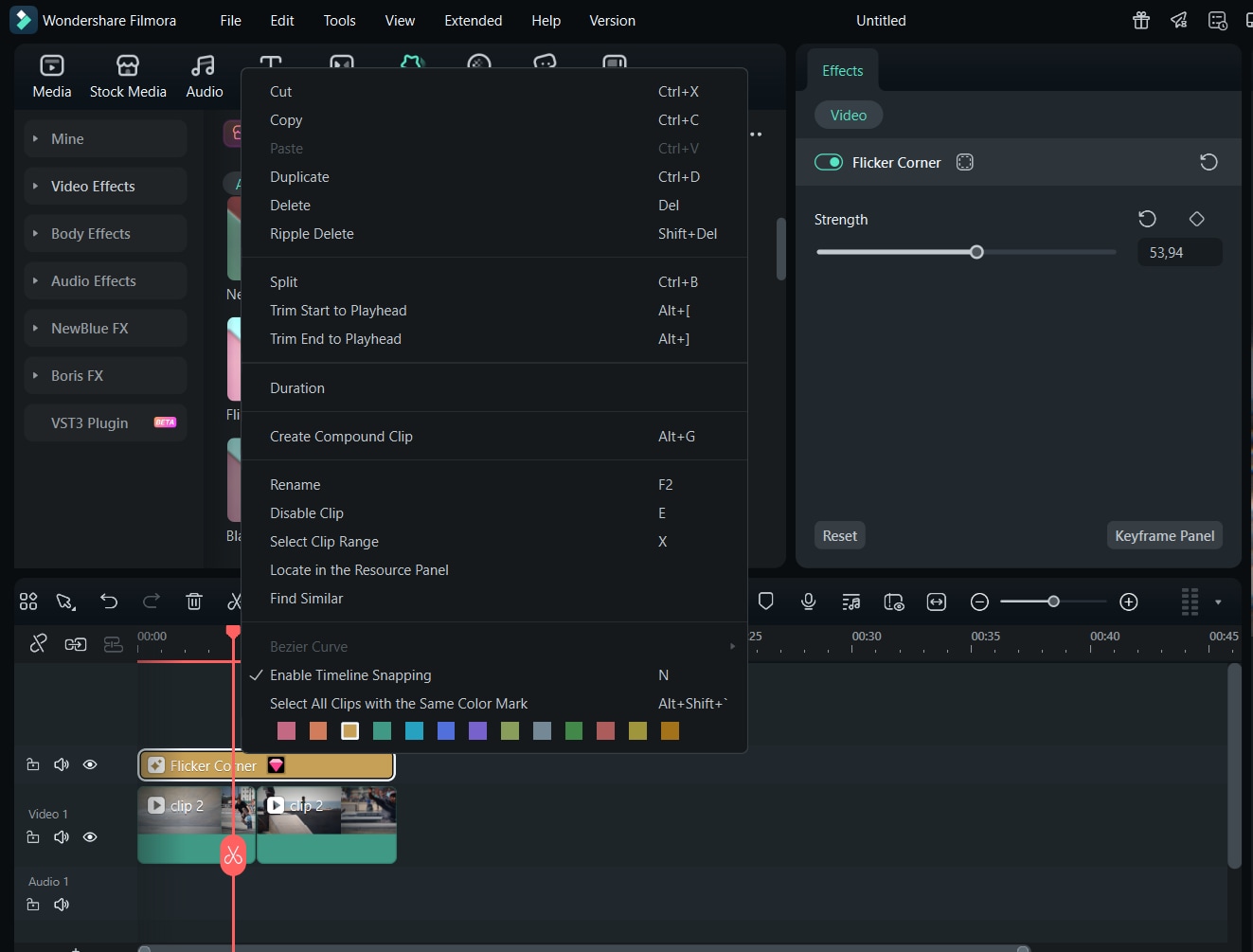Open the Auto Beat Sync tool
Viewport: 1253px width, 952px height.
coord(850,602)
